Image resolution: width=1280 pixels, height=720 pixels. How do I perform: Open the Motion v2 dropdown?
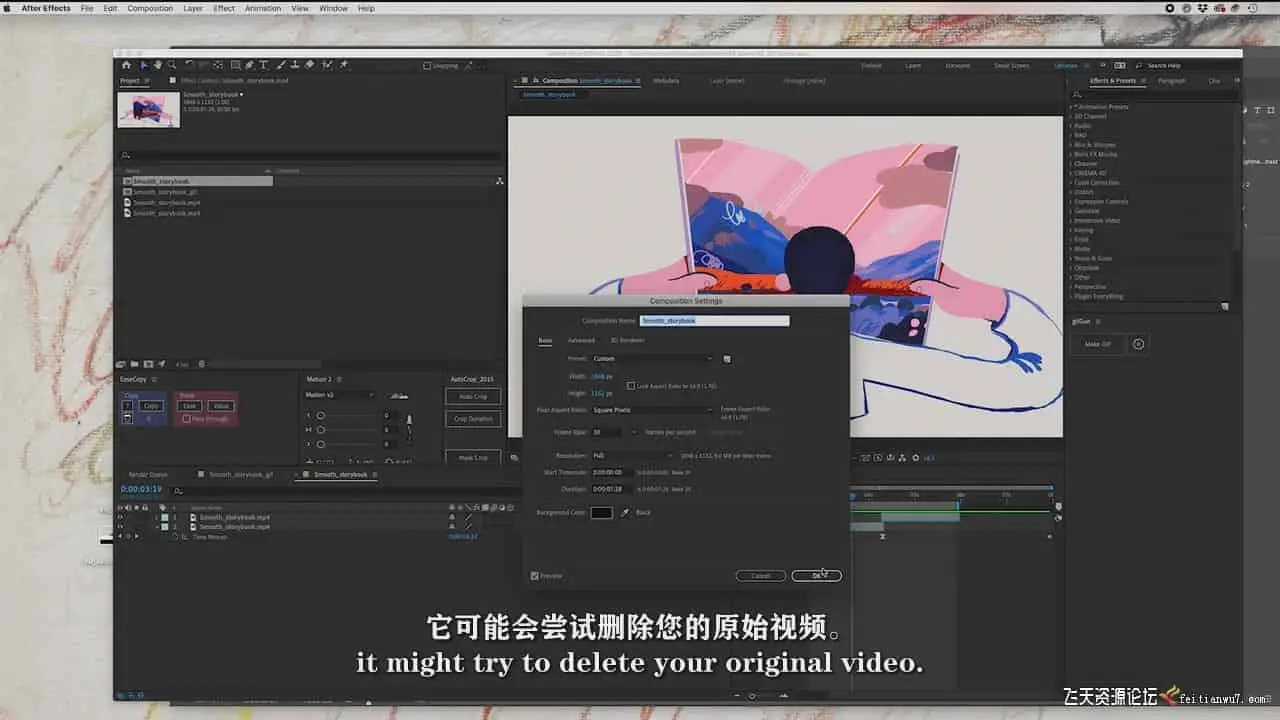click(340, 395)
